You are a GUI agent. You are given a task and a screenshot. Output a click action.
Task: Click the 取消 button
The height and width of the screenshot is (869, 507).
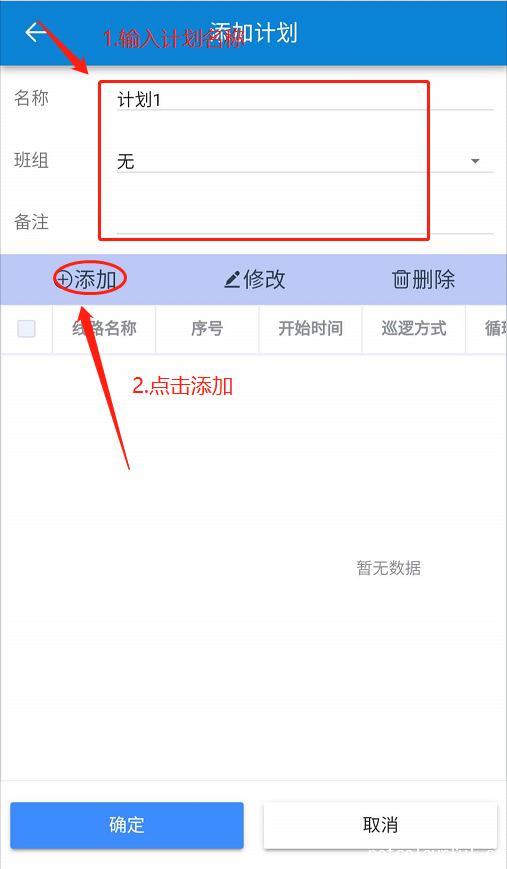pos(380,825)
